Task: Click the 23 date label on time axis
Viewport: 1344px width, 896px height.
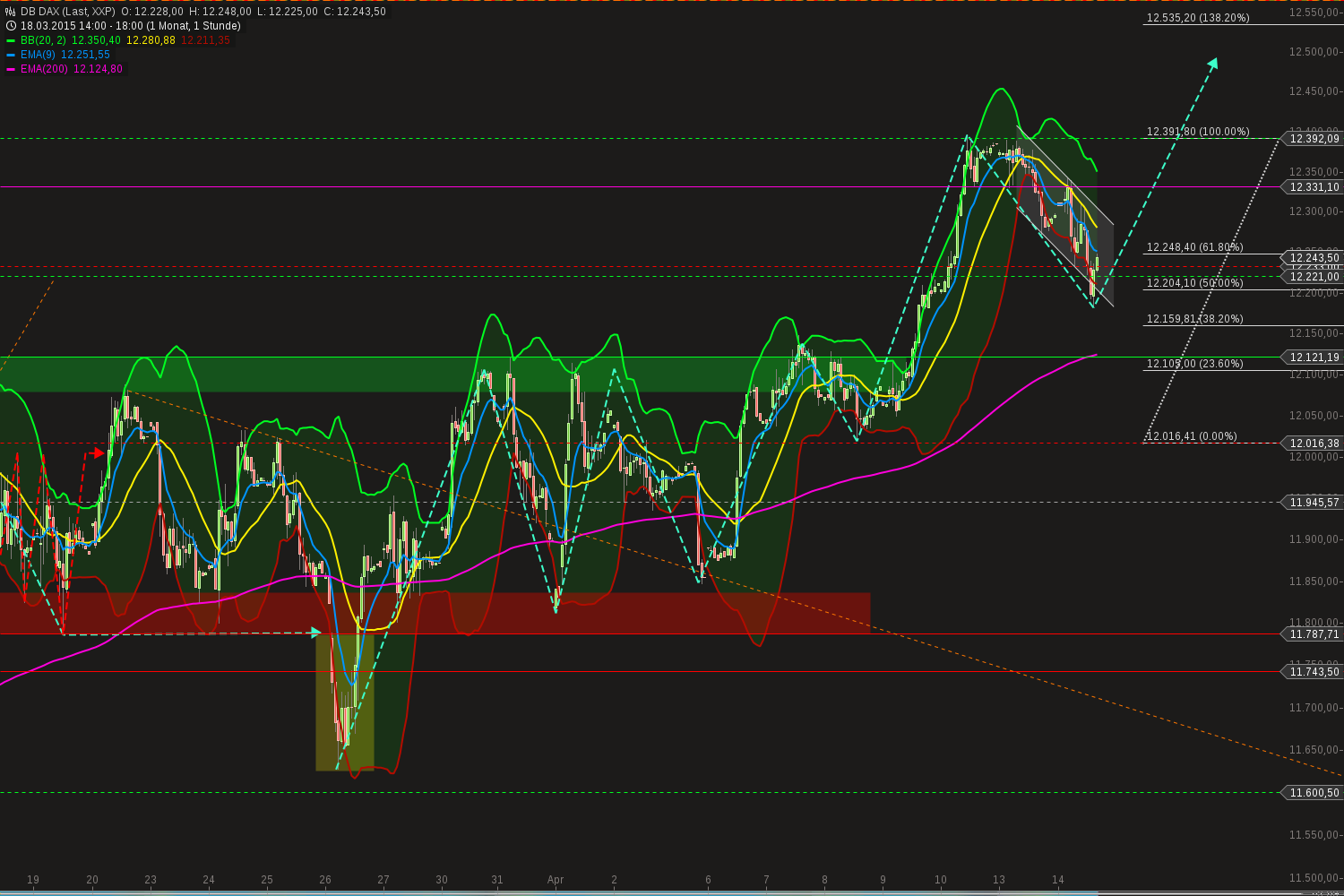Action: (151, 880)
